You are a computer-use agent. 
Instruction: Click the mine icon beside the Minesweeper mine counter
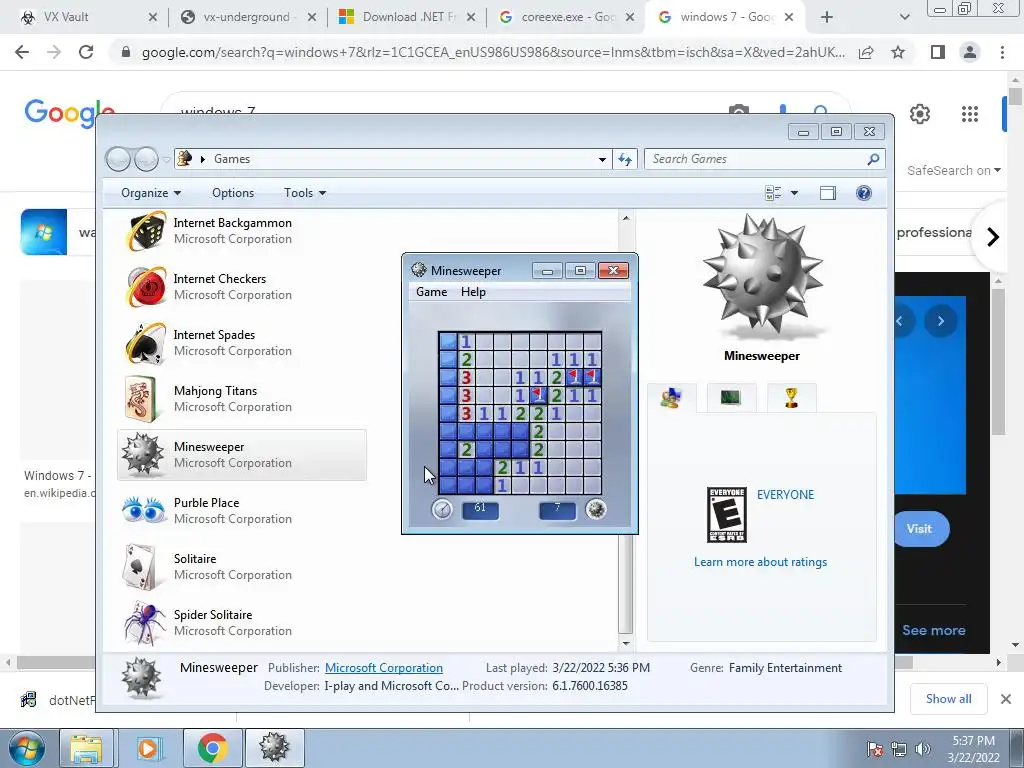595,509
